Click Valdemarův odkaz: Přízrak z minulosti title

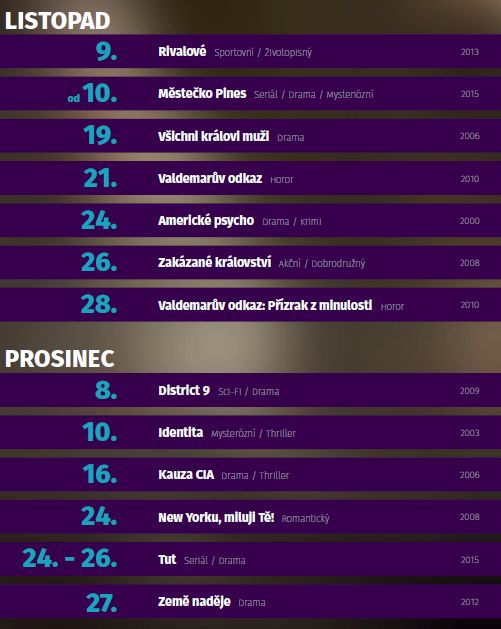tap(265, 305)
